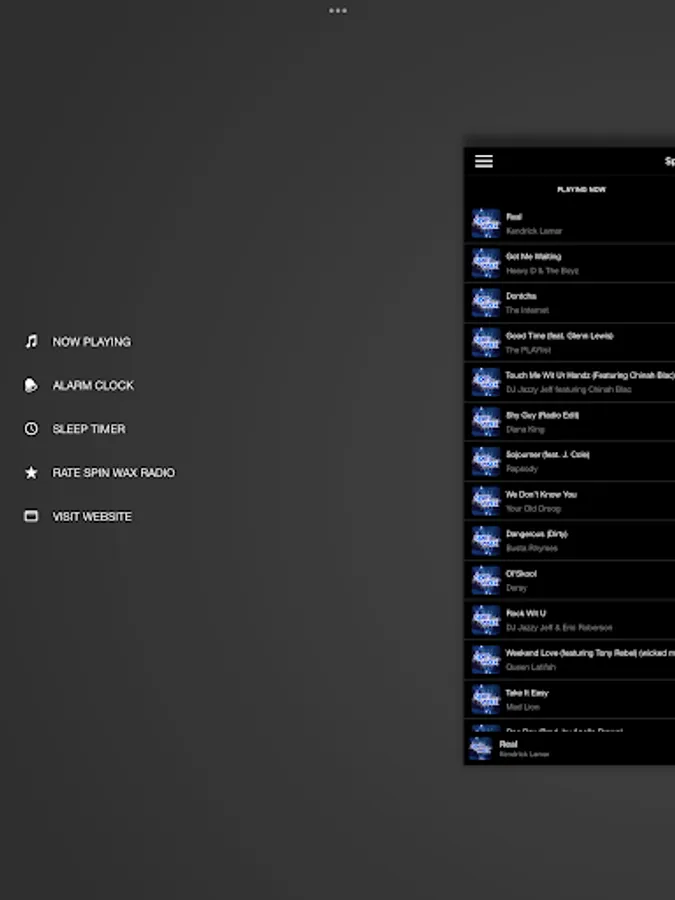Open Sleep Timer via its clock icon
The image size is (675, 900).
31,429
